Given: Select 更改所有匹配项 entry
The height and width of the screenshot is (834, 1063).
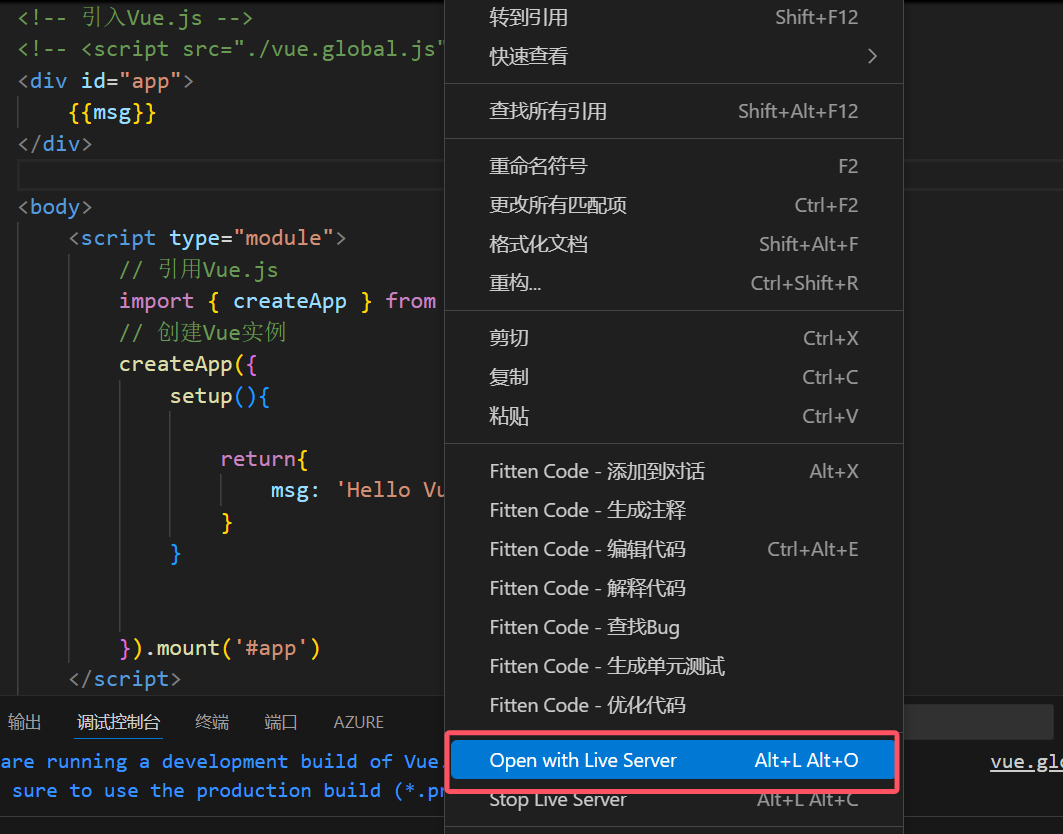Looking at the screenshot, I should (673, 205).
